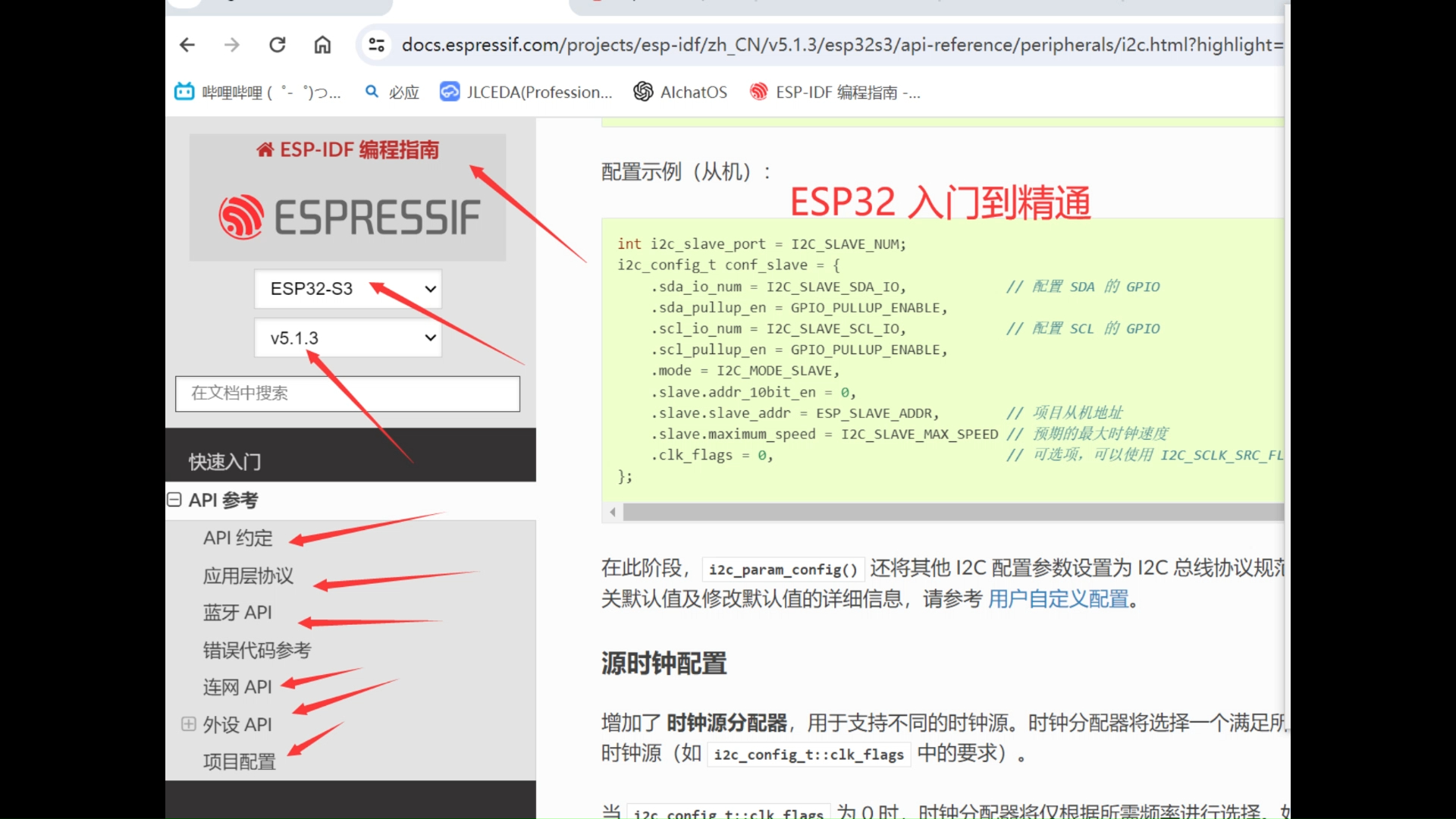Open the 应用层协议 sidebar item
Image resolution: width=1456 pixels, height=819 pixels.
248,576
